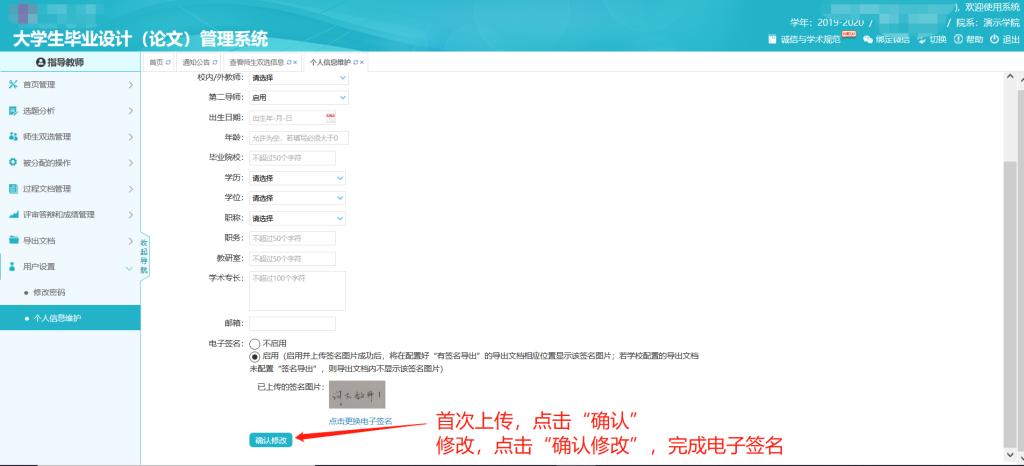The height and width of the screenshot is (466, 1024).
Task: Open 修改密码 in the sidebar menu
Action: pos(49,292)
